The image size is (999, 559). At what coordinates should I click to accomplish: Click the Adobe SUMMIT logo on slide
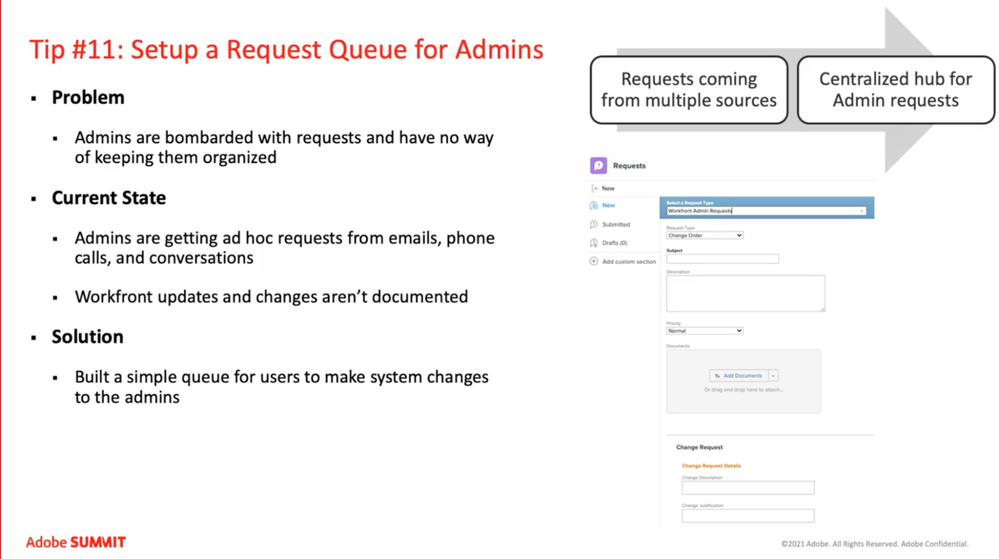[76, 542]
